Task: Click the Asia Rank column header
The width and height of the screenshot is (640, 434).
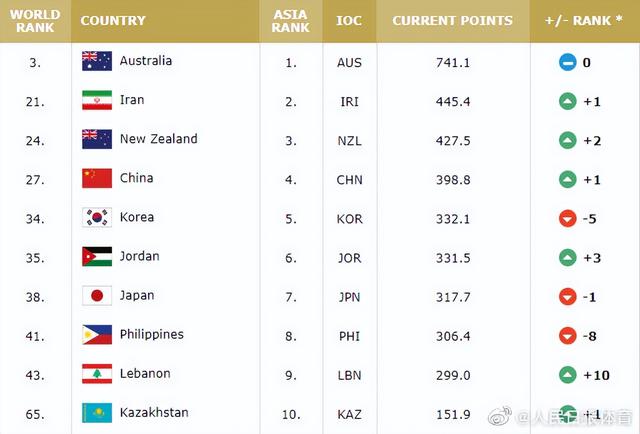Action: [x=291, y=21]
